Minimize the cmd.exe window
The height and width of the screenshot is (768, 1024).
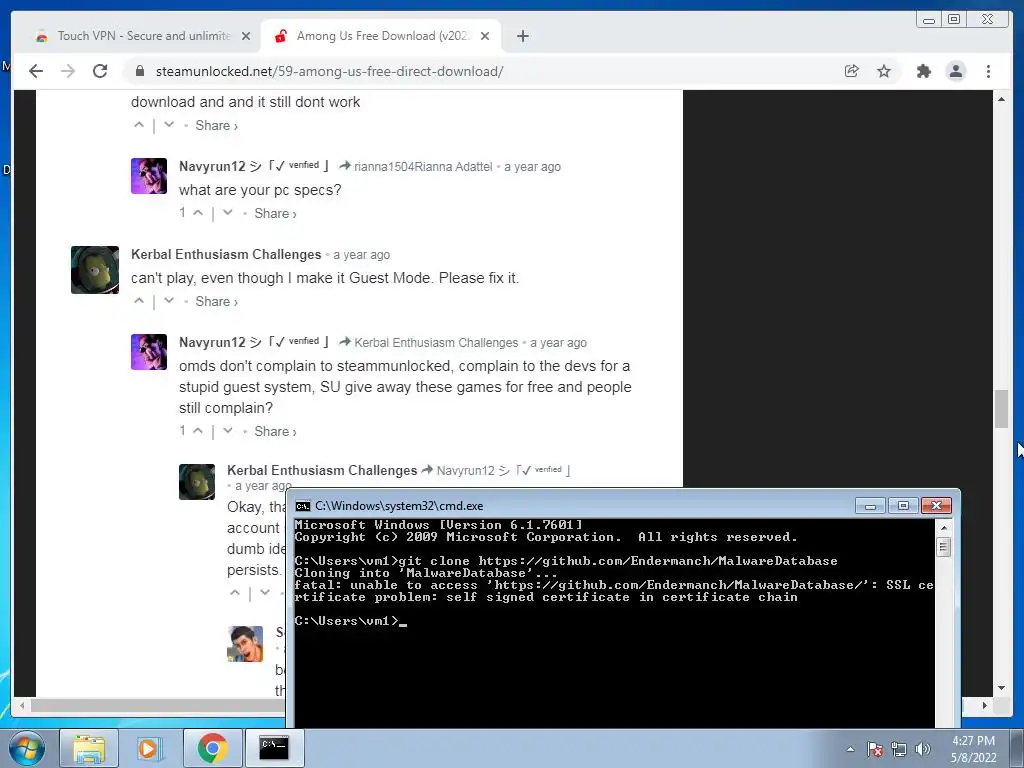(x=870, y=505)
